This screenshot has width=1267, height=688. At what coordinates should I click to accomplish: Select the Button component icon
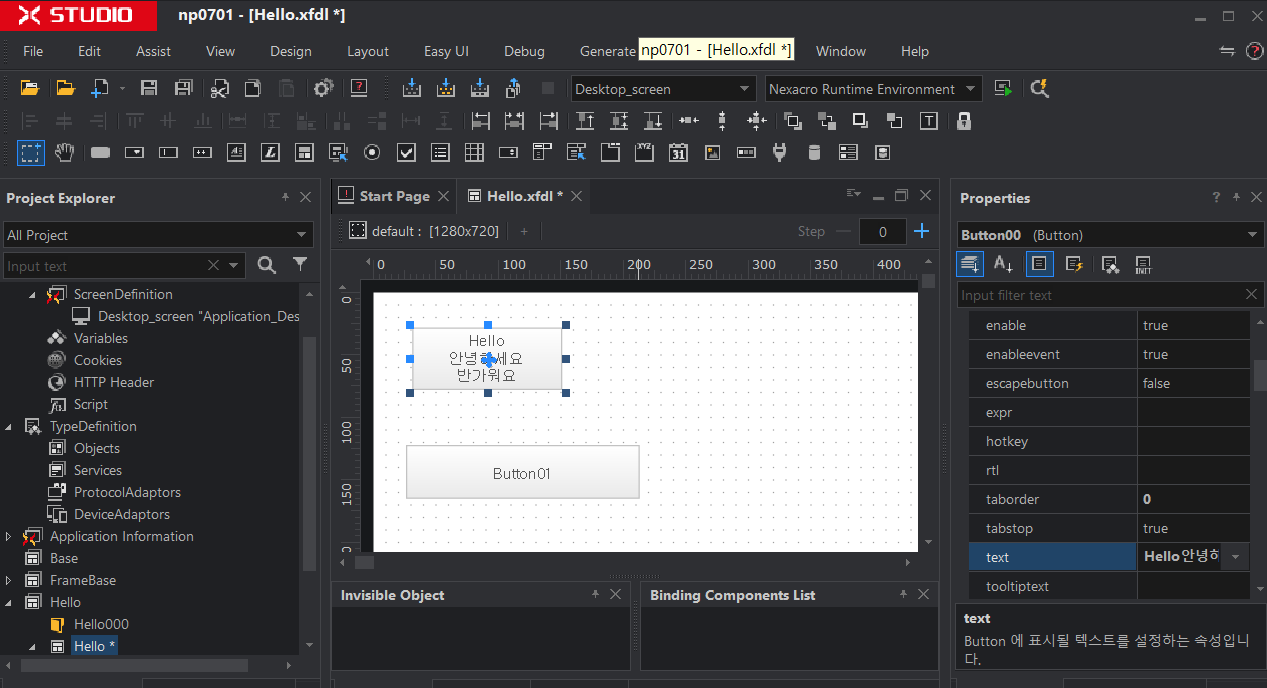100,153
